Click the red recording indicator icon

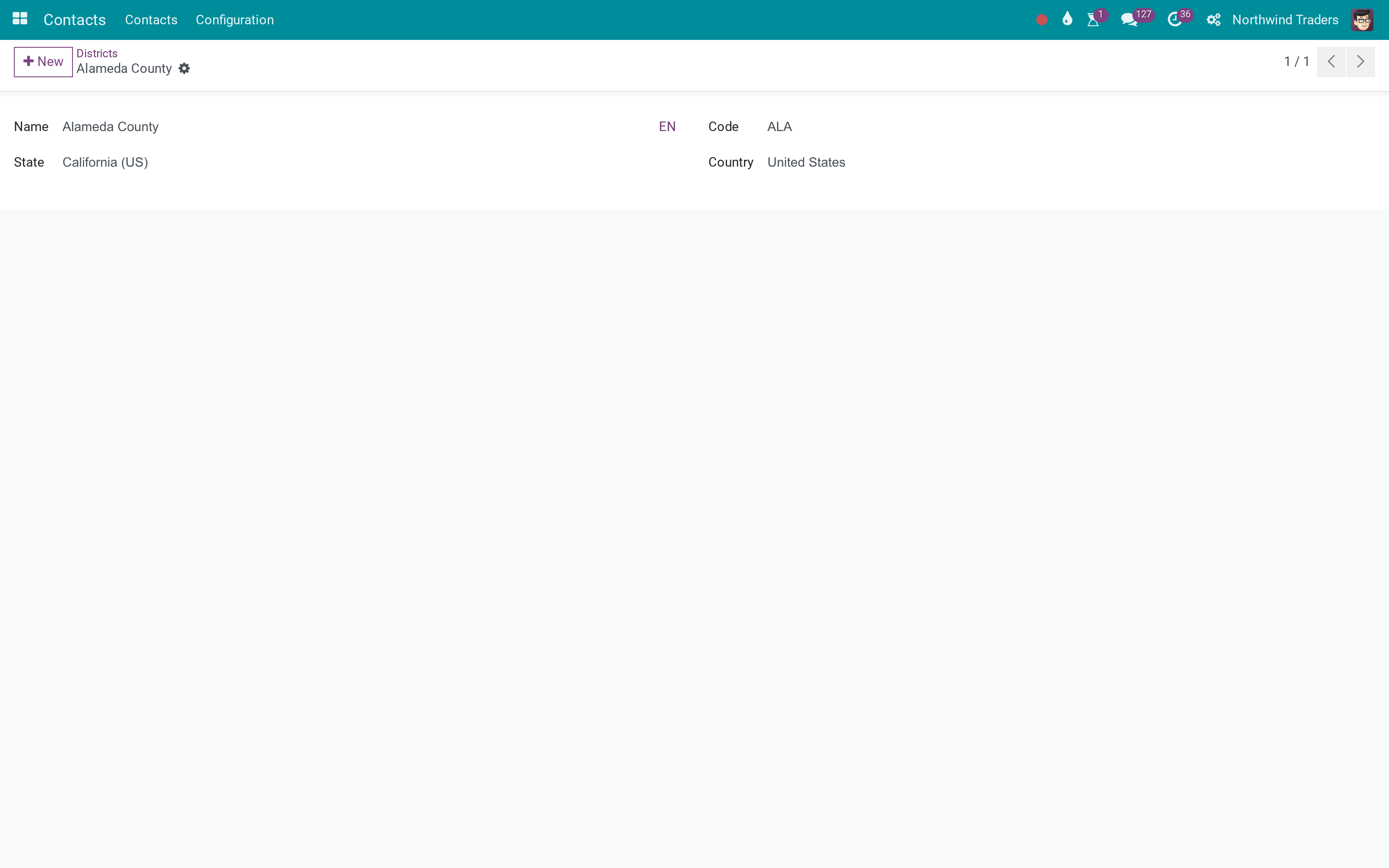click(1042, 20)
